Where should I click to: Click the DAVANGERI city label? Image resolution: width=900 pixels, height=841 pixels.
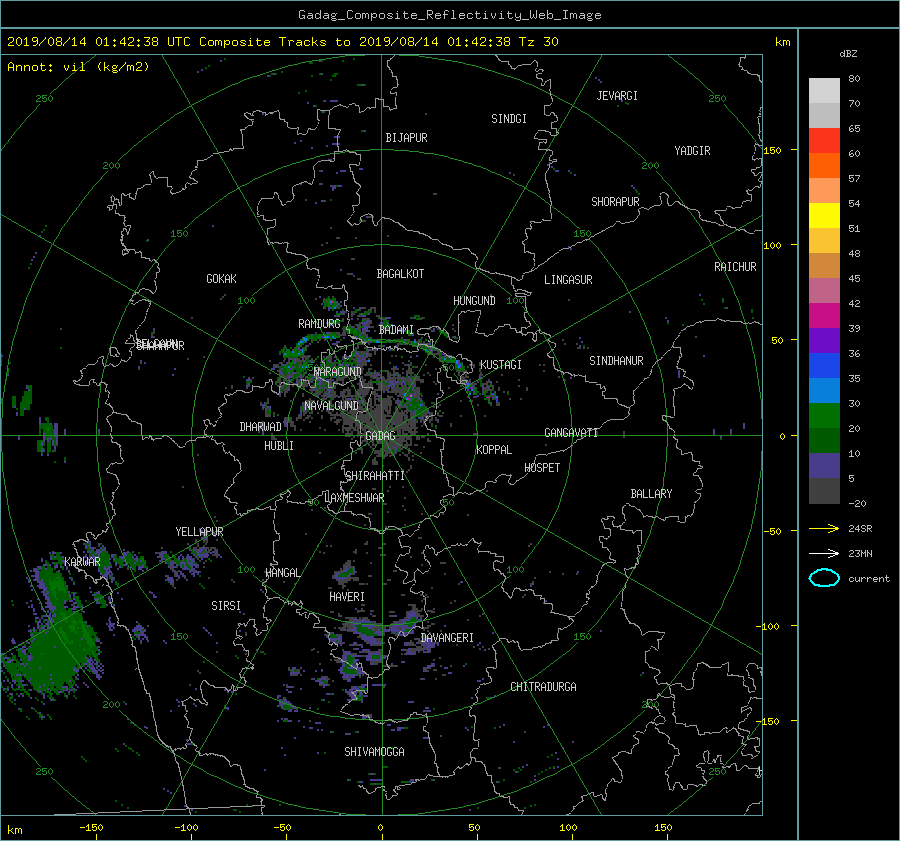click(x=447, y=638)
